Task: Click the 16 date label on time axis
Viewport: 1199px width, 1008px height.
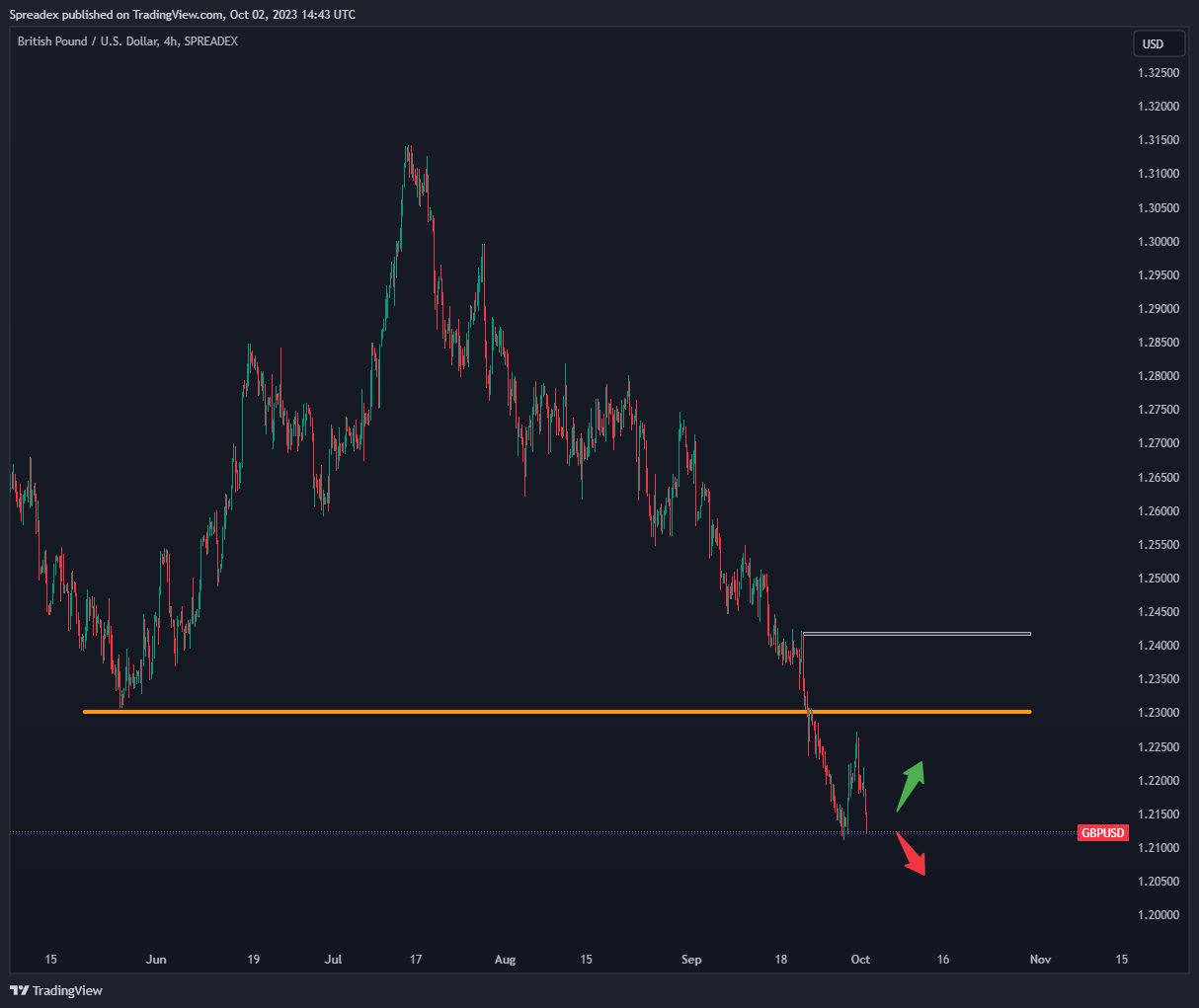Action: click(943, 960)
